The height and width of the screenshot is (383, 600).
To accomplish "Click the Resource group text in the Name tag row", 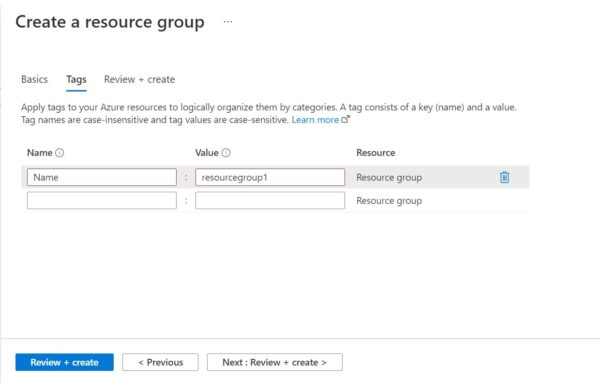I will [x=389, y=178].
